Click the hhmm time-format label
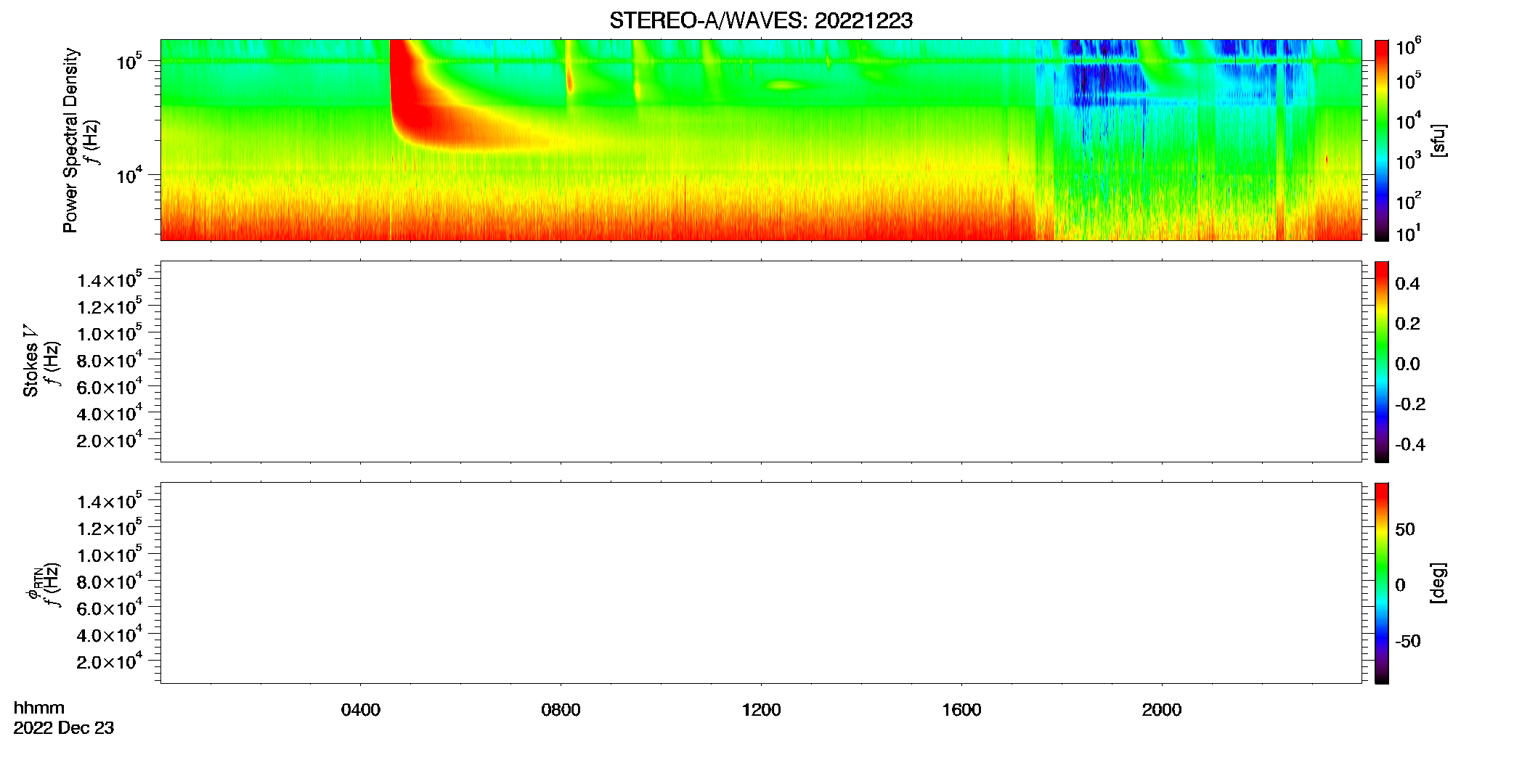This screenshot has height=784, width=1522. (x=39, y=709)
